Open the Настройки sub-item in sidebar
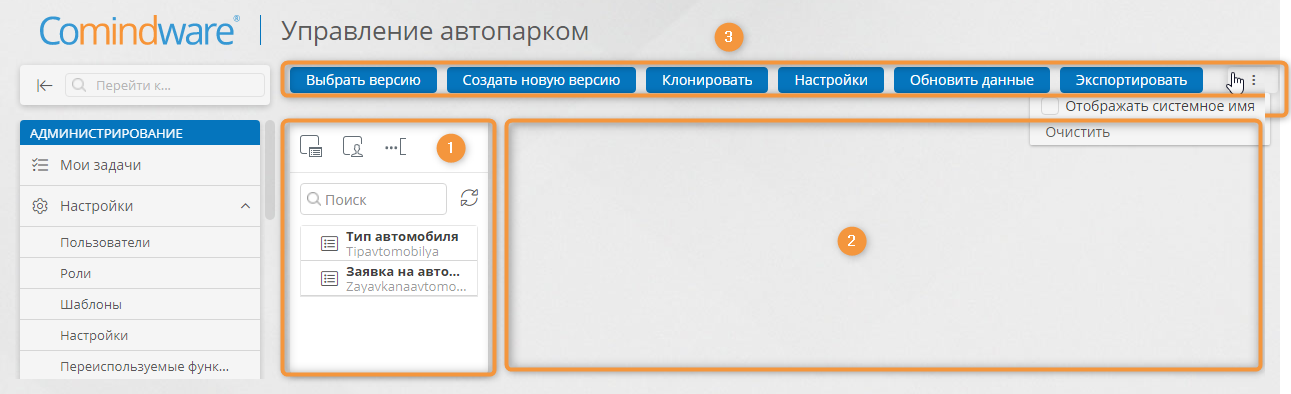This screenshot has height=394, width=1291. click(x=140, y=335)
